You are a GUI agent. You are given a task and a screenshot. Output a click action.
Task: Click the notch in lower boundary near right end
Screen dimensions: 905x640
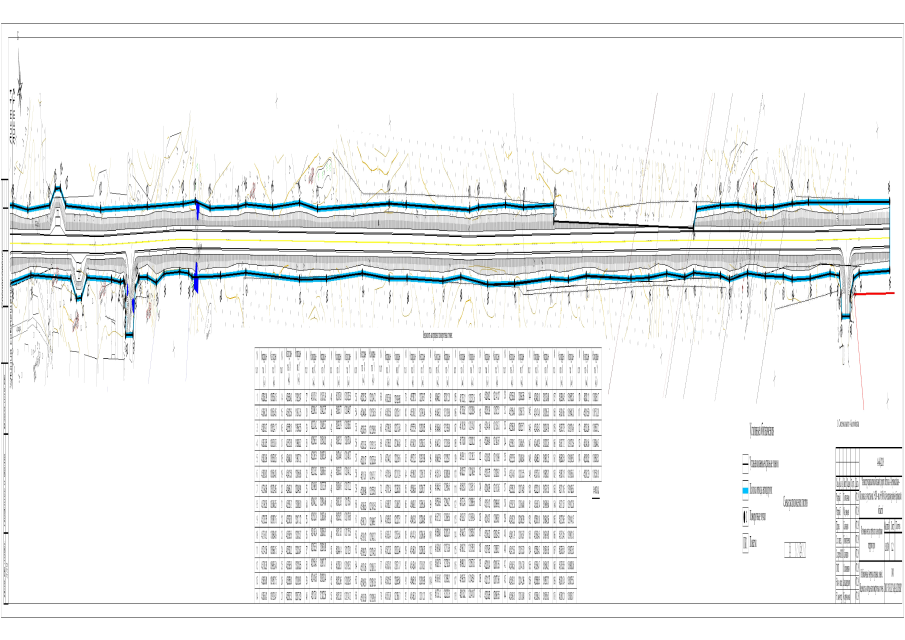coord(845,300)
